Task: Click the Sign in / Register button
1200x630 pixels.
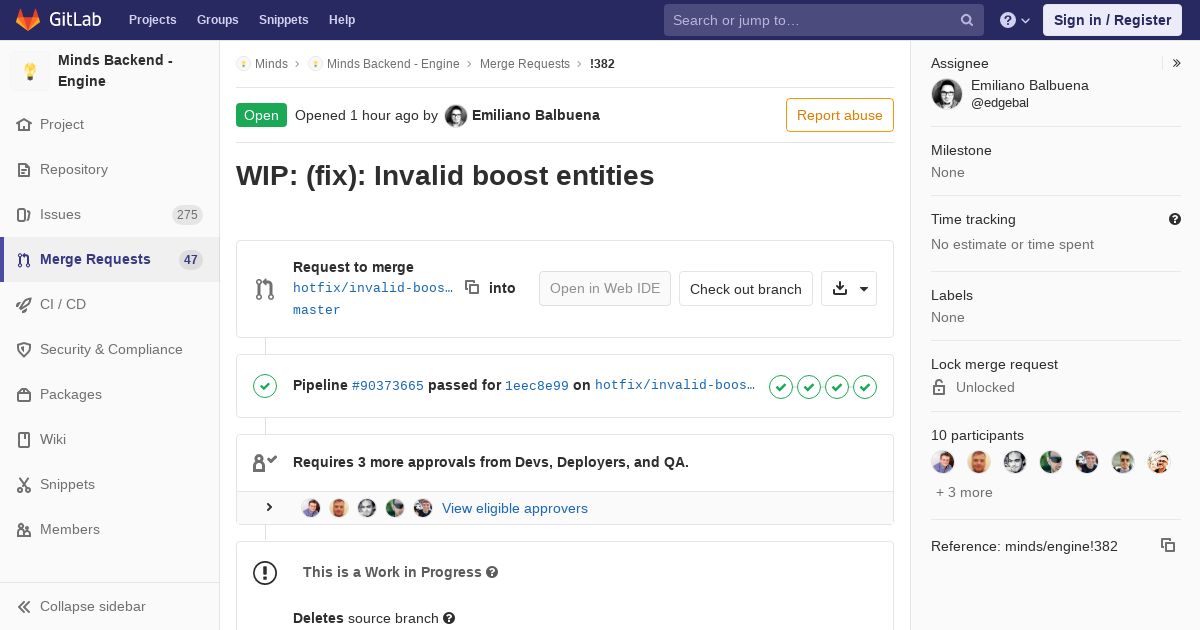Action: point(1112,20)
